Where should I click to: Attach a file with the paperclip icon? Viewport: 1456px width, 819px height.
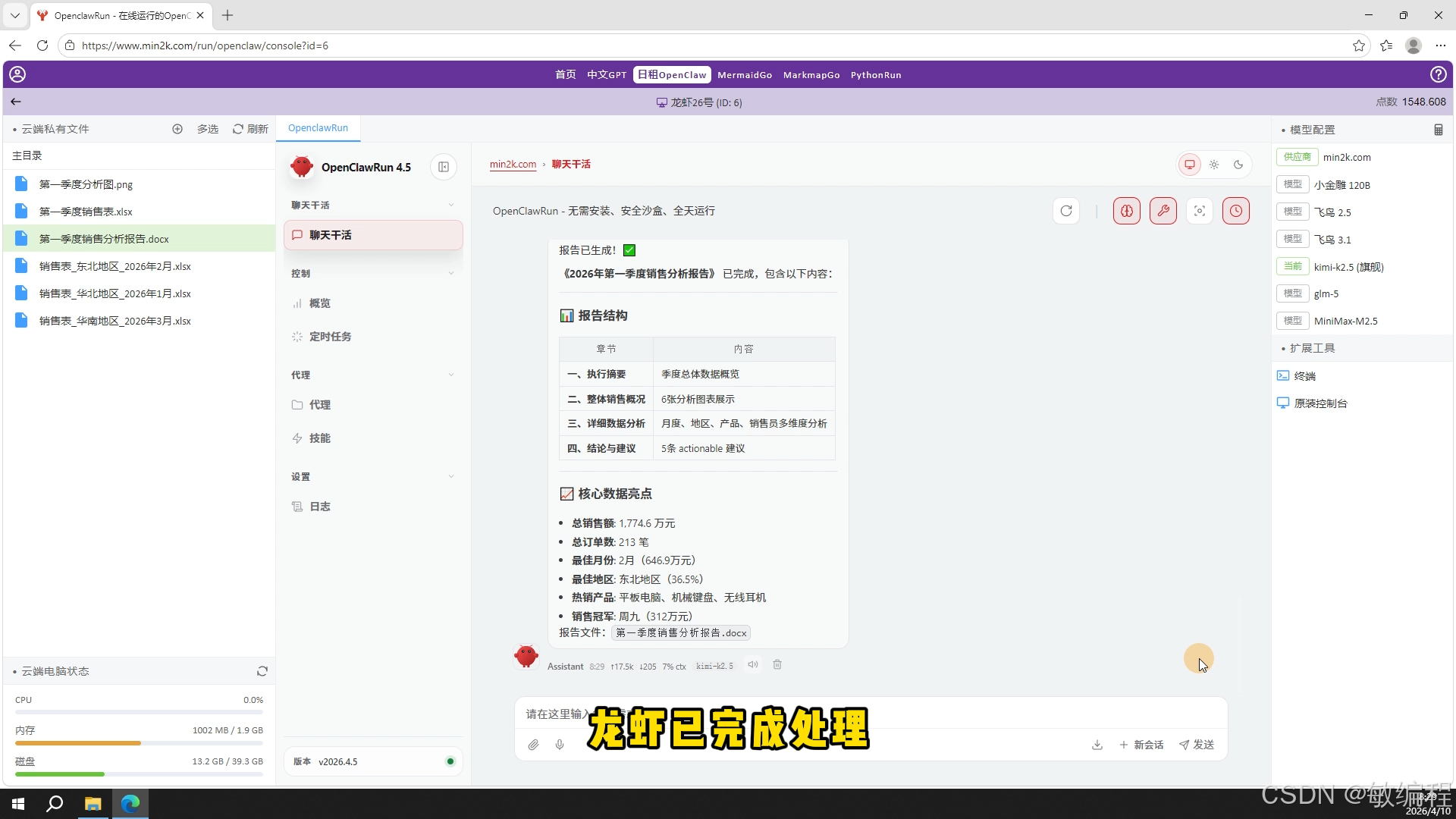[x=533, y=745]
